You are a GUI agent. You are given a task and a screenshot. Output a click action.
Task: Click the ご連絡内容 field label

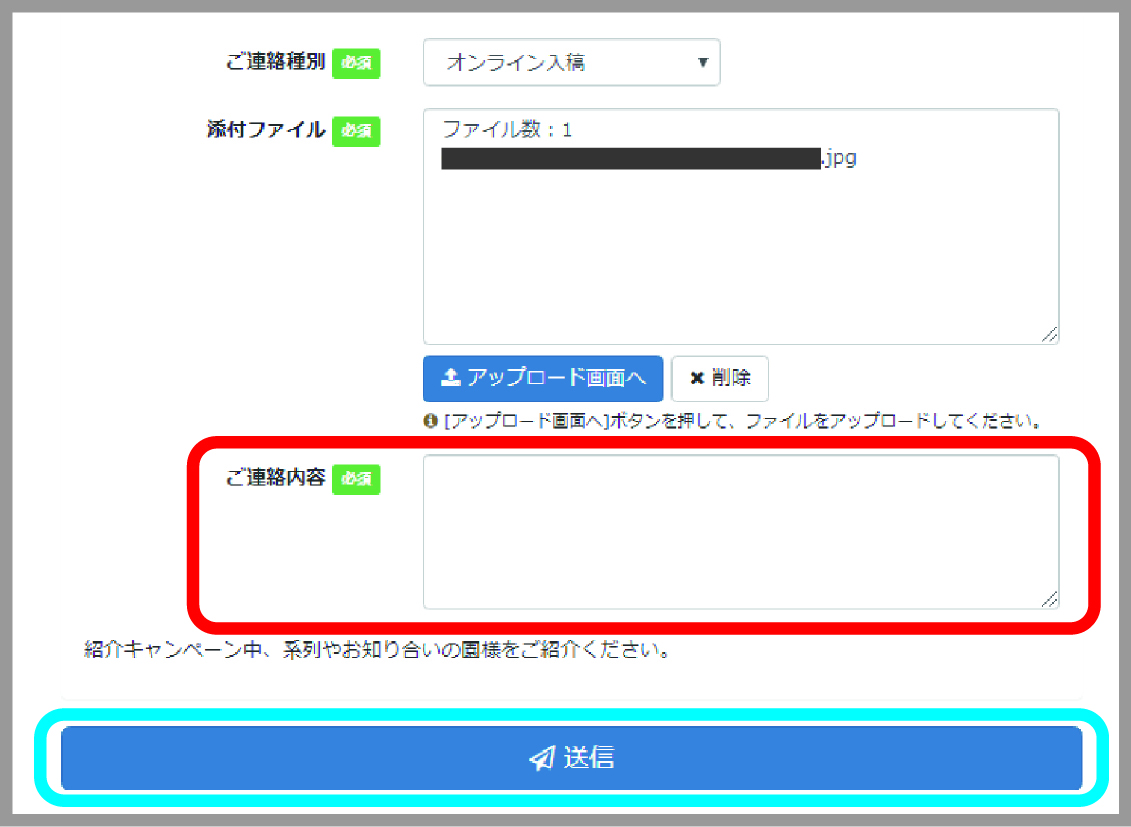pyautogui.click(x=276, y=478)
